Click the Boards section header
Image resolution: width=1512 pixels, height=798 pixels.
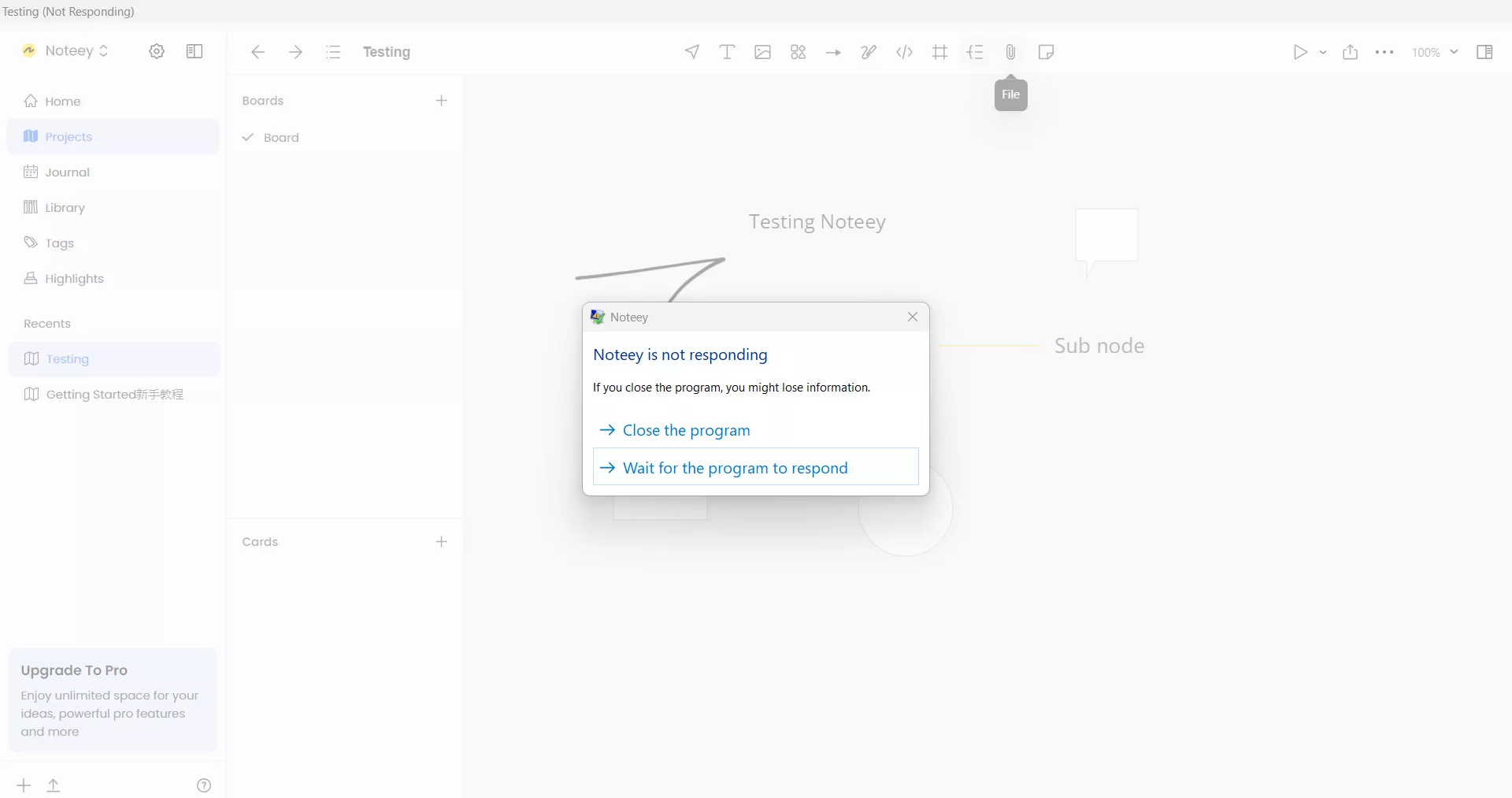click(262, 101)
